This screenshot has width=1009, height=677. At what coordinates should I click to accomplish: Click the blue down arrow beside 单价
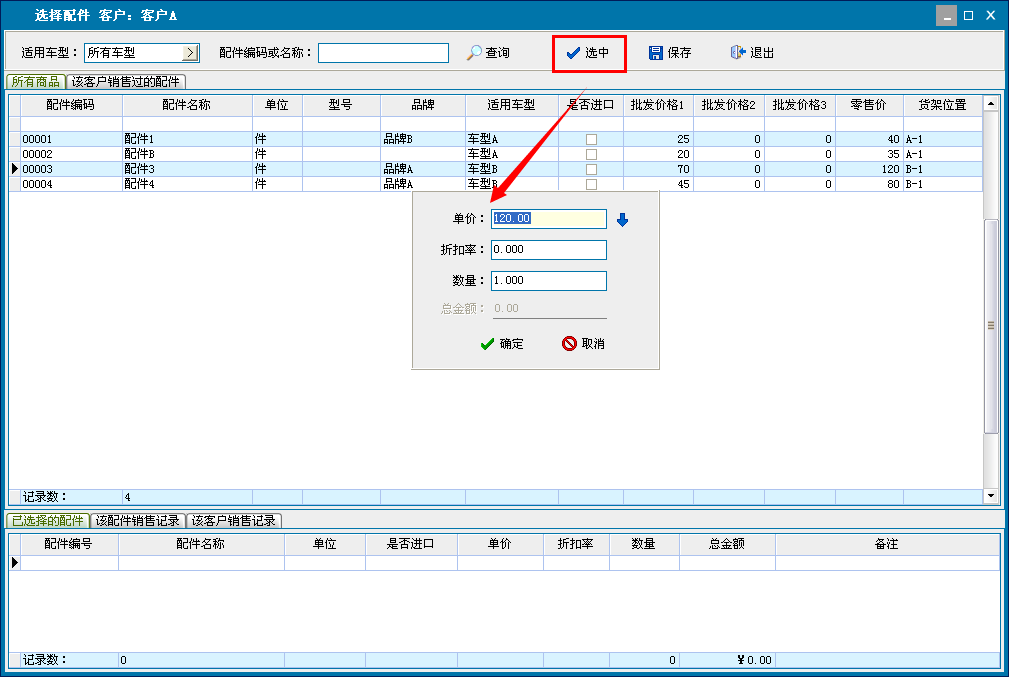tap(622, 220)
